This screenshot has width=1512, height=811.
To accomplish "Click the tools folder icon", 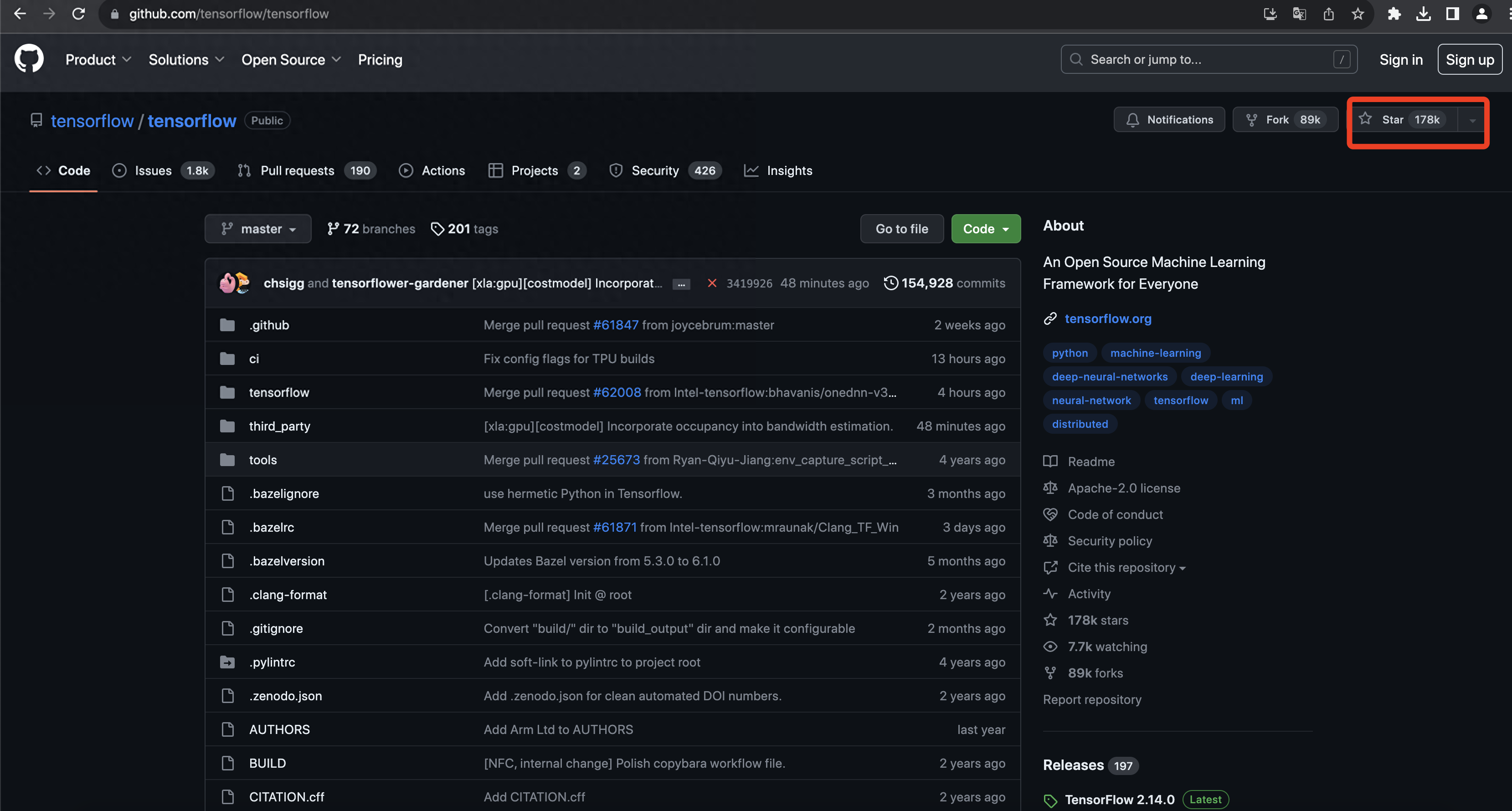I will 228,460.
